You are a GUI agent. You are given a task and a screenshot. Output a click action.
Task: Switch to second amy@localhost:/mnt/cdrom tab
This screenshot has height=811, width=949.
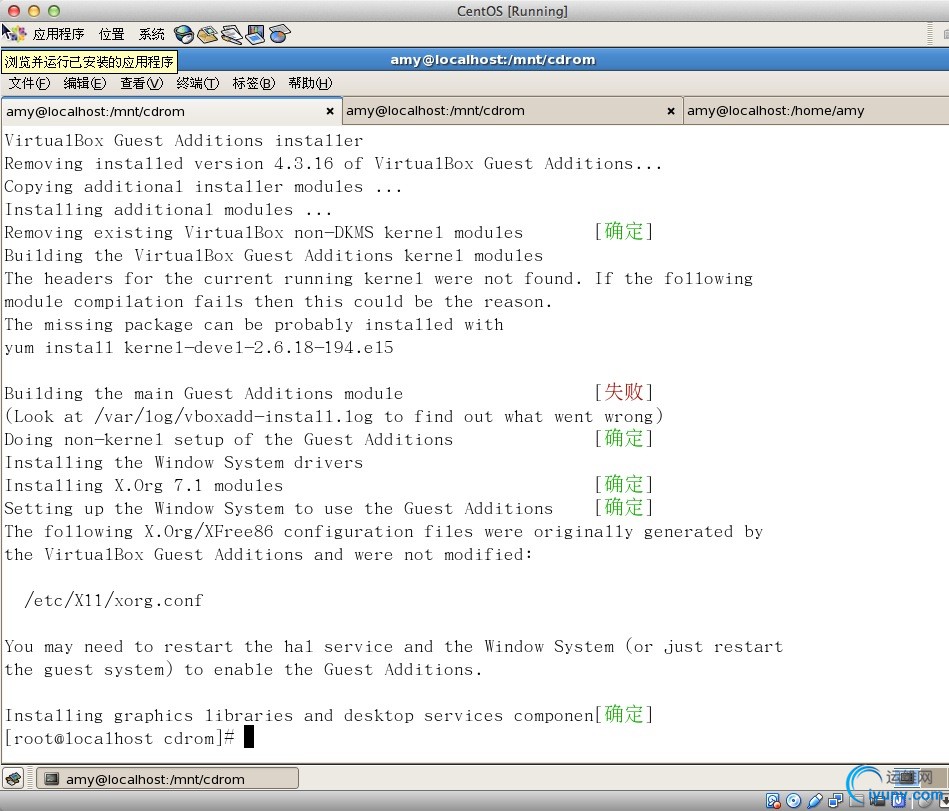(x=513, y=111)
